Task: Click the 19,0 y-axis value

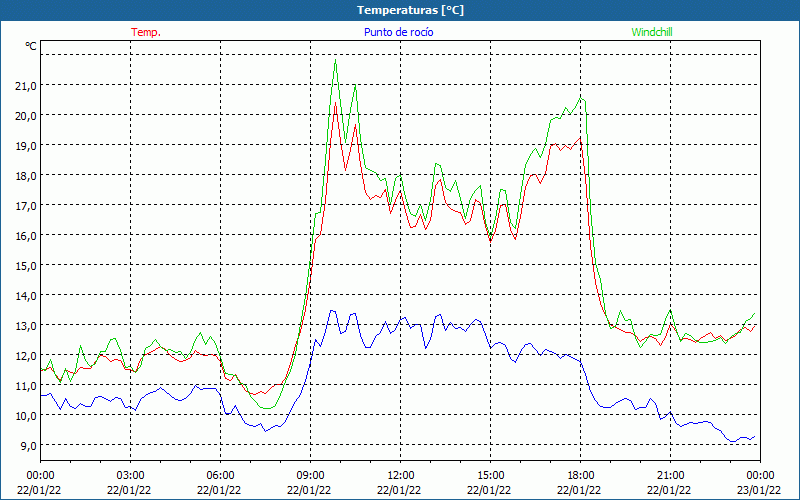Action: coord(26,145)
